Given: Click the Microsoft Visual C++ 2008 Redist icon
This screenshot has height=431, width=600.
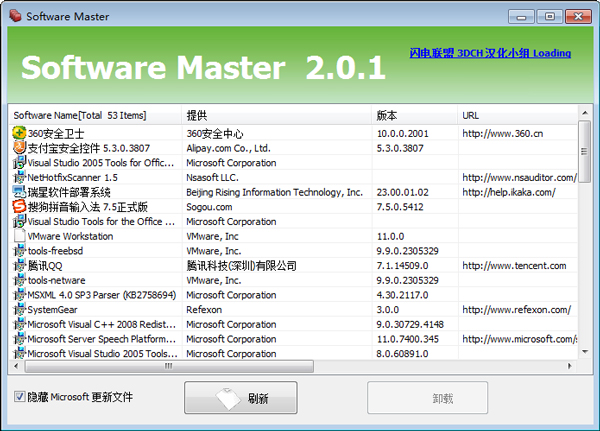Looking at the screenshot, I should click(x=19, y=324).
